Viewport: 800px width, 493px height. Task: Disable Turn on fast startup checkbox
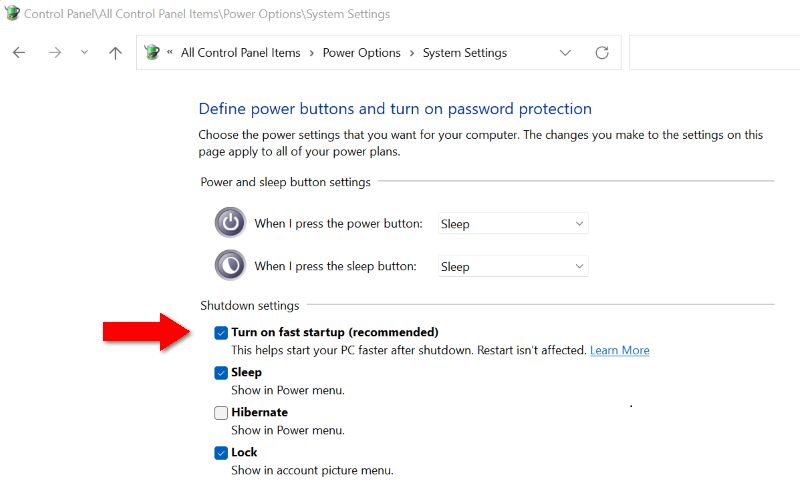pyautogui.click(x=221, y=333)
